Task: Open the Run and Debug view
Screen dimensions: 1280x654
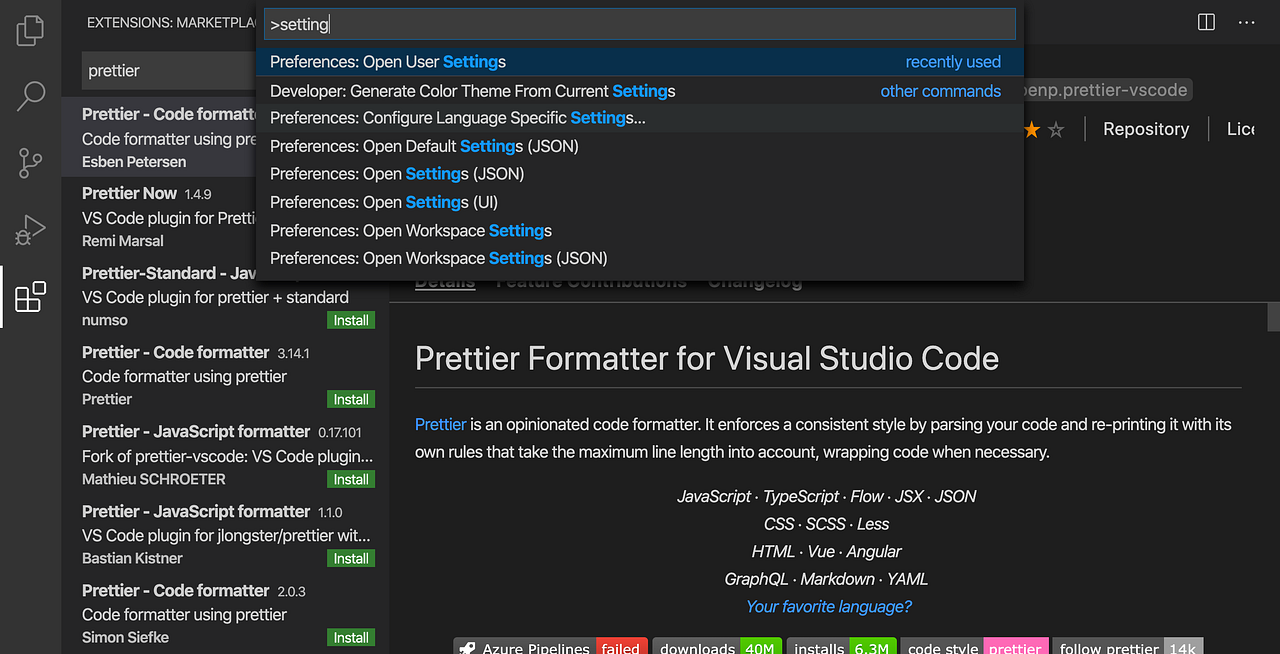Action: (30, 228)
